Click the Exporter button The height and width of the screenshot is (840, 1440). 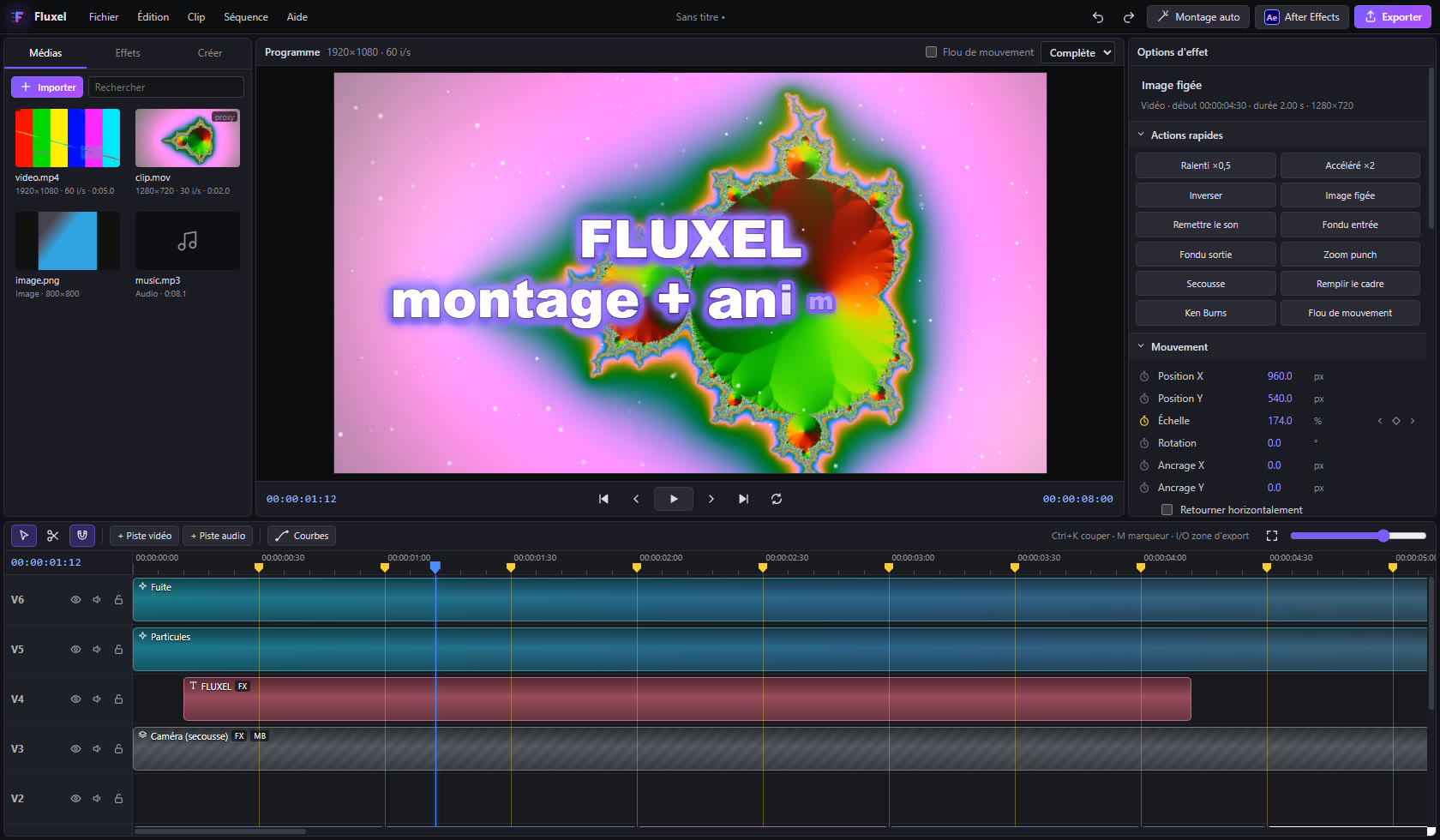1393,17
